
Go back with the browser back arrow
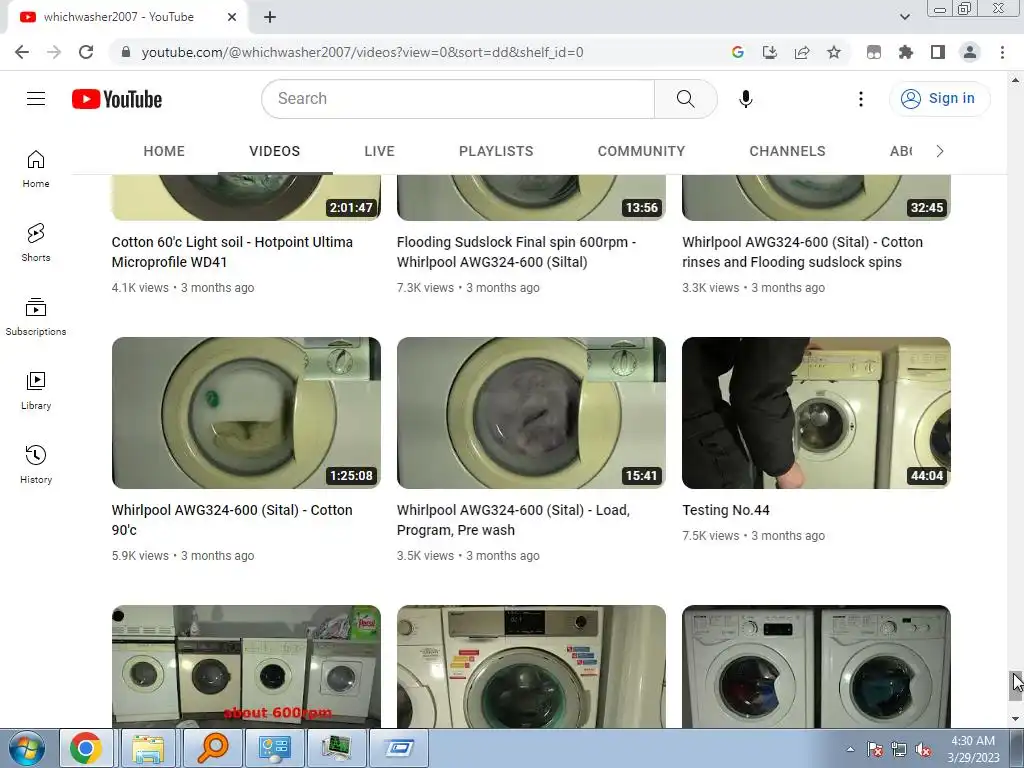[x=22, y=52]
